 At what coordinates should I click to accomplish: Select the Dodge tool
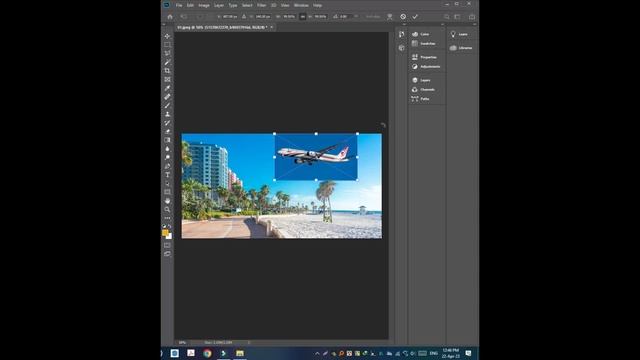[167, 157]
